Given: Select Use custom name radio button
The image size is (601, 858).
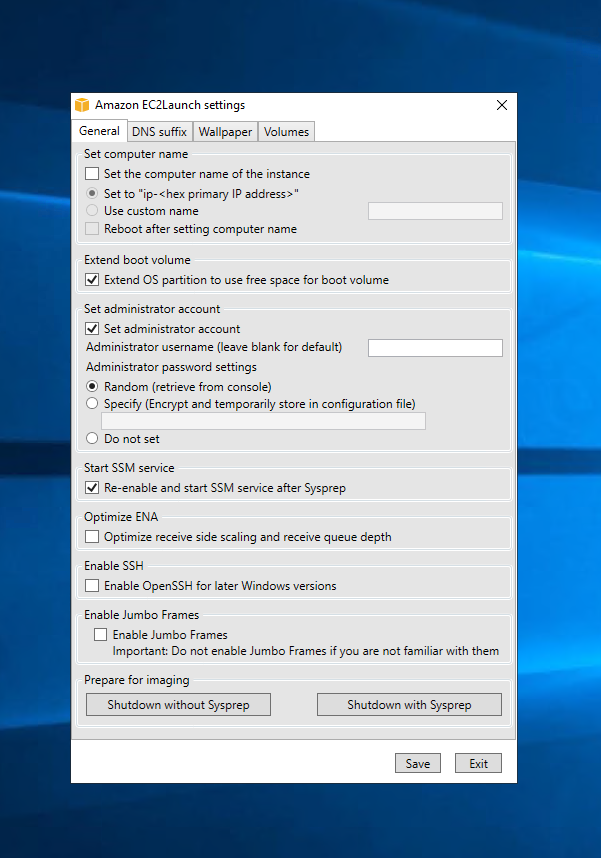Looking at the screenshot, I should pos(92,211).
